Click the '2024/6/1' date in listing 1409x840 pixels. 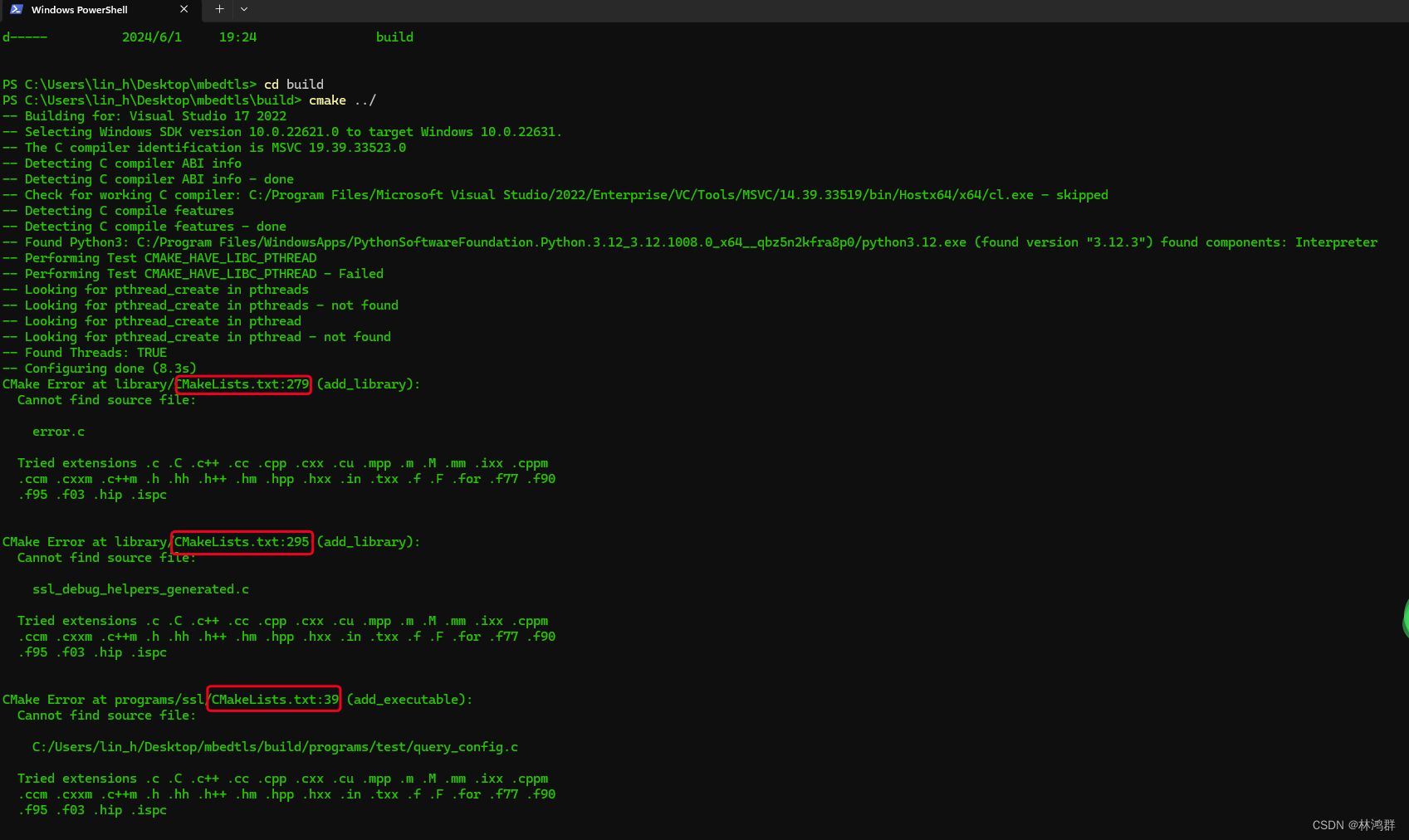(152, 37)
